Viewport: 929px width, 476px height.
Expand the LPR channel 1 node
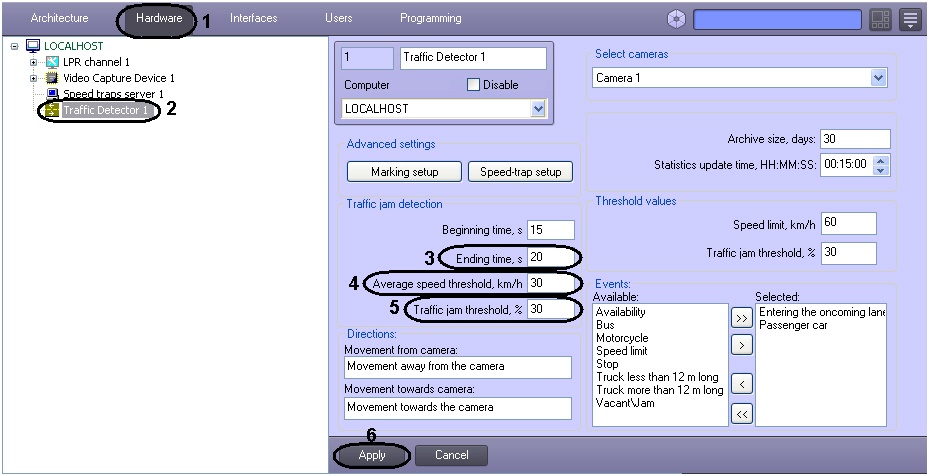[34, 62]
